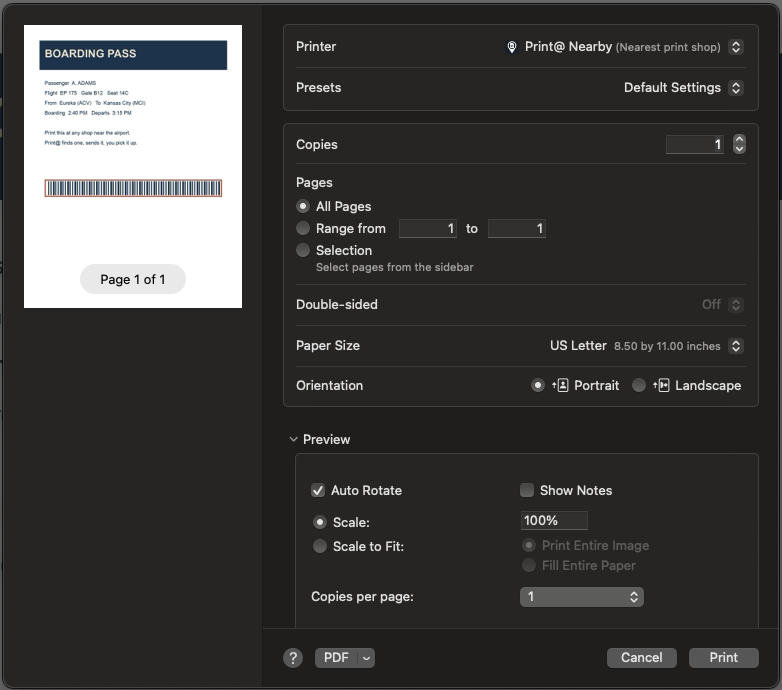Uncheck the Auto Rotate checkbox

318,490
